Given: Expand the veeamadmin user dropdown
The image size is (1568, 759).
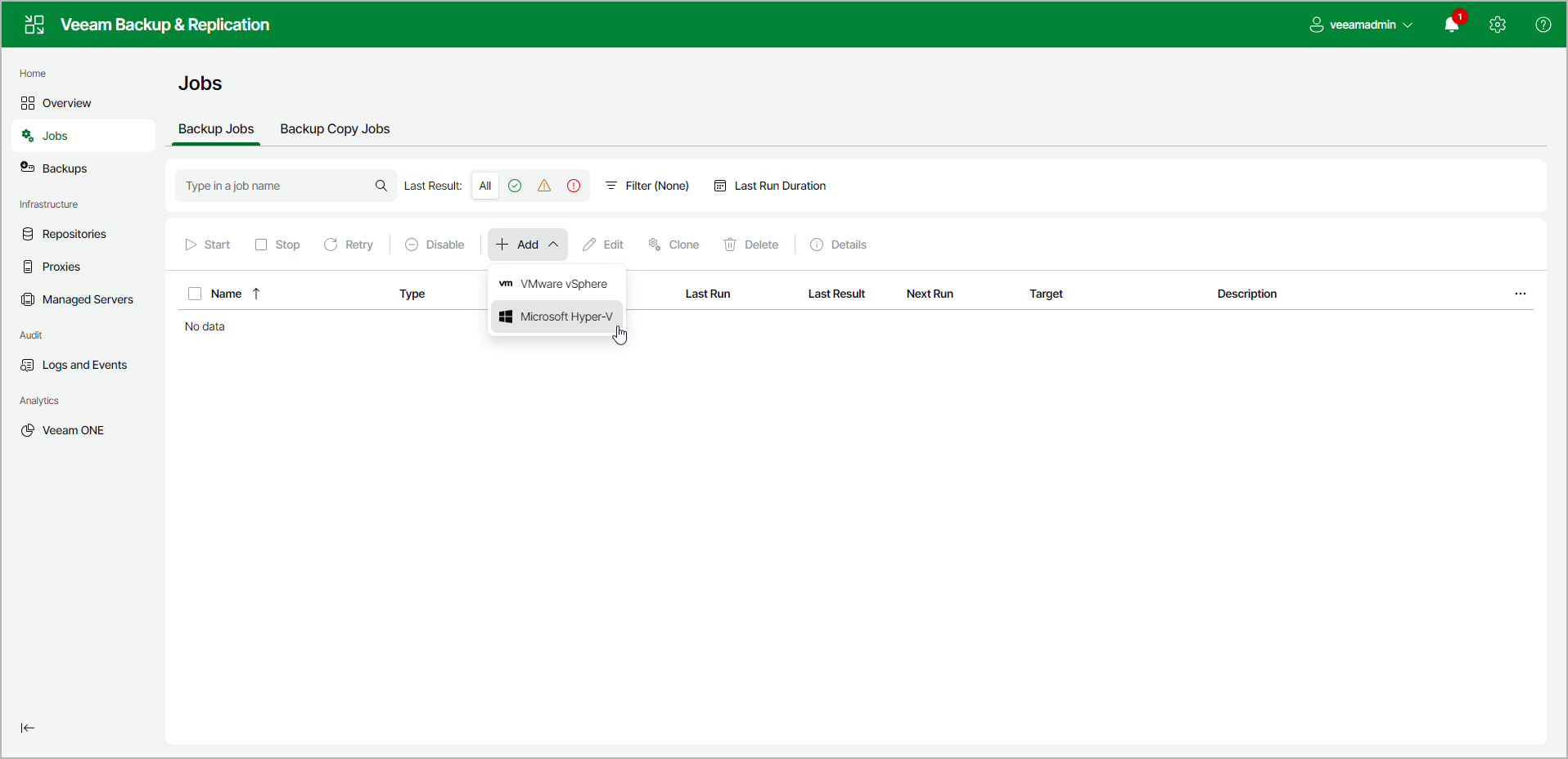Looking at the screenshot, I should 1361,25.
